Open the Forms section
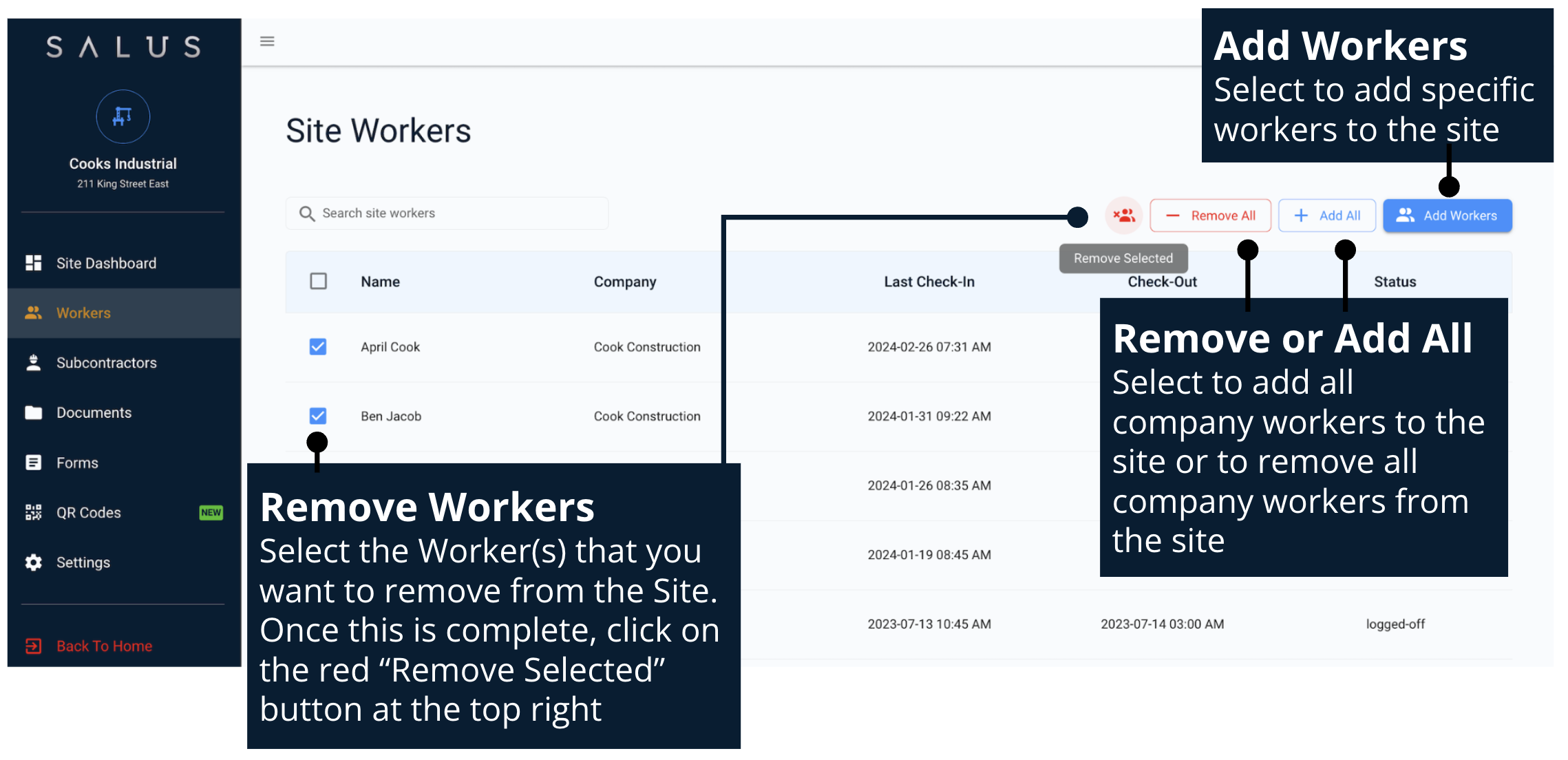This screenshot has width=1568, height=760. point(77,462)
